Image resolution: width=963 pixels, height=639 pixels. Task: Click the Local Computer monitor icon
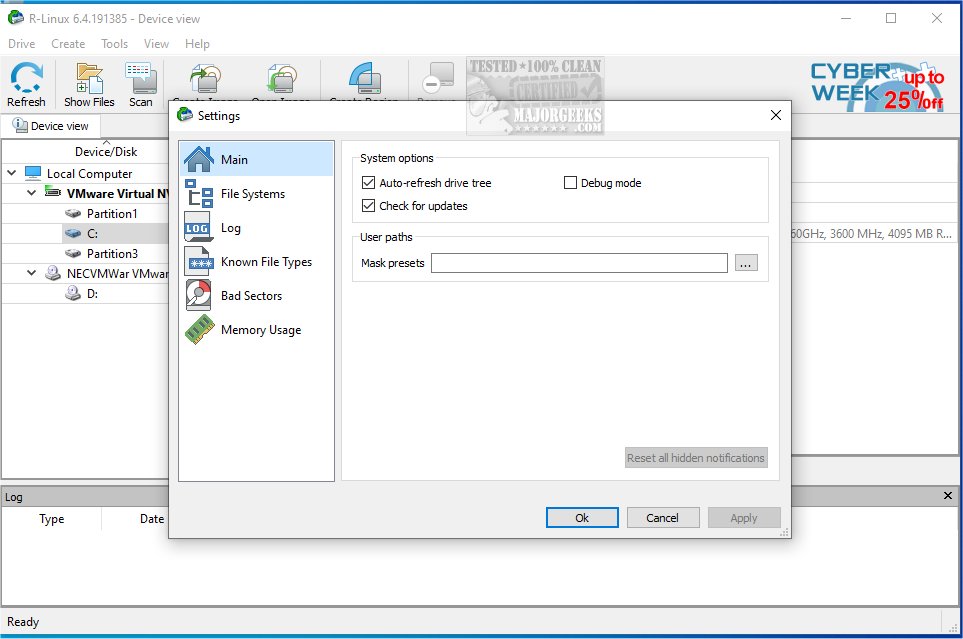pos(33,173)
